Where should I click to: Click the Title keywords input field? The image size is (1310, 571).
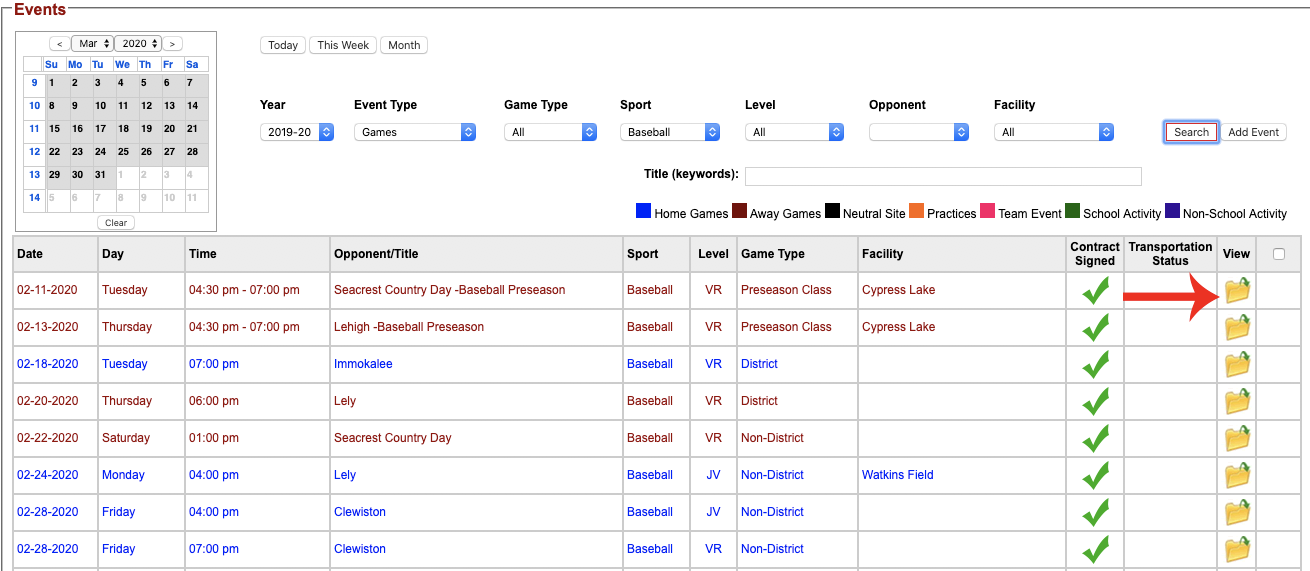(x=943, y=176)
